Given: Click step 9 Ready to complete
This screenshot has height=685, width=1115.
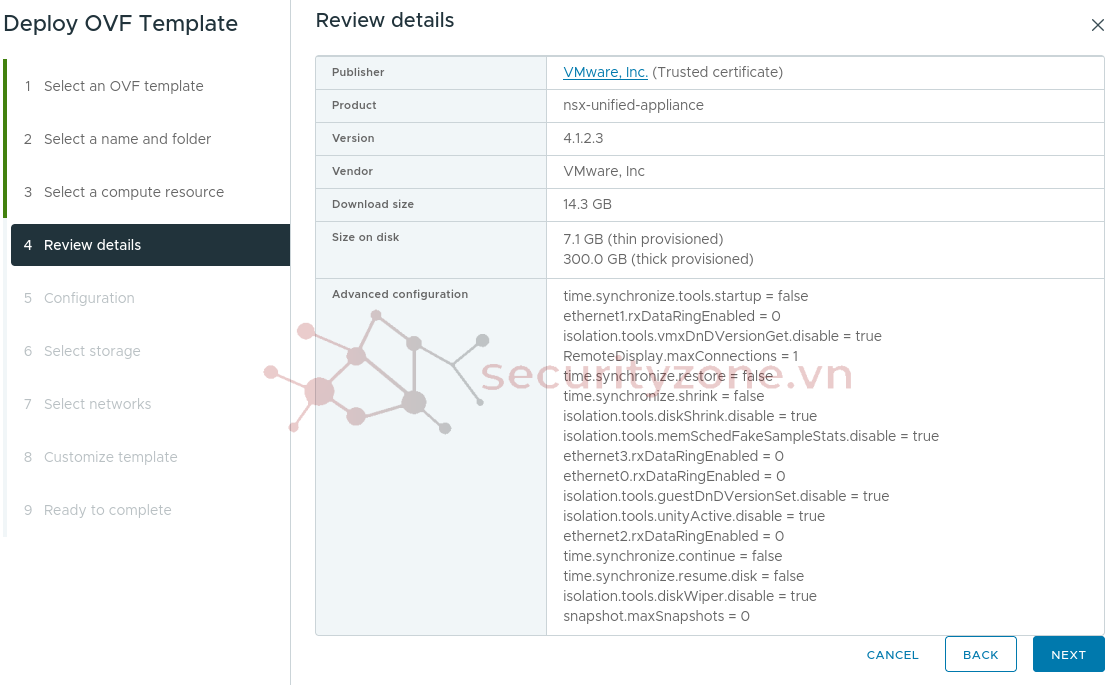Looking at the screenshot, I should [107, 510].
